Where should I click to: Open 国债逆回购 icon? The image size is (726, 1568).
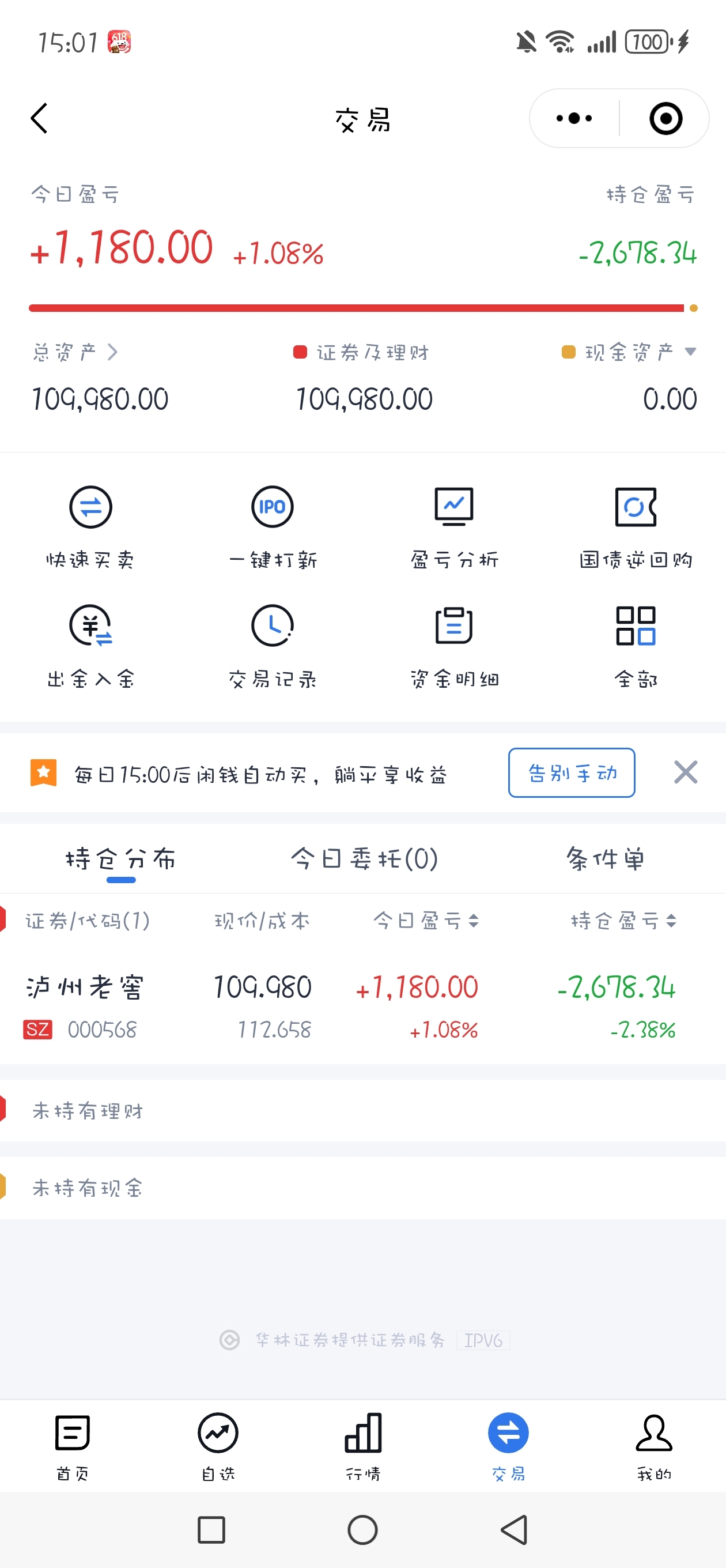[636, 507]
